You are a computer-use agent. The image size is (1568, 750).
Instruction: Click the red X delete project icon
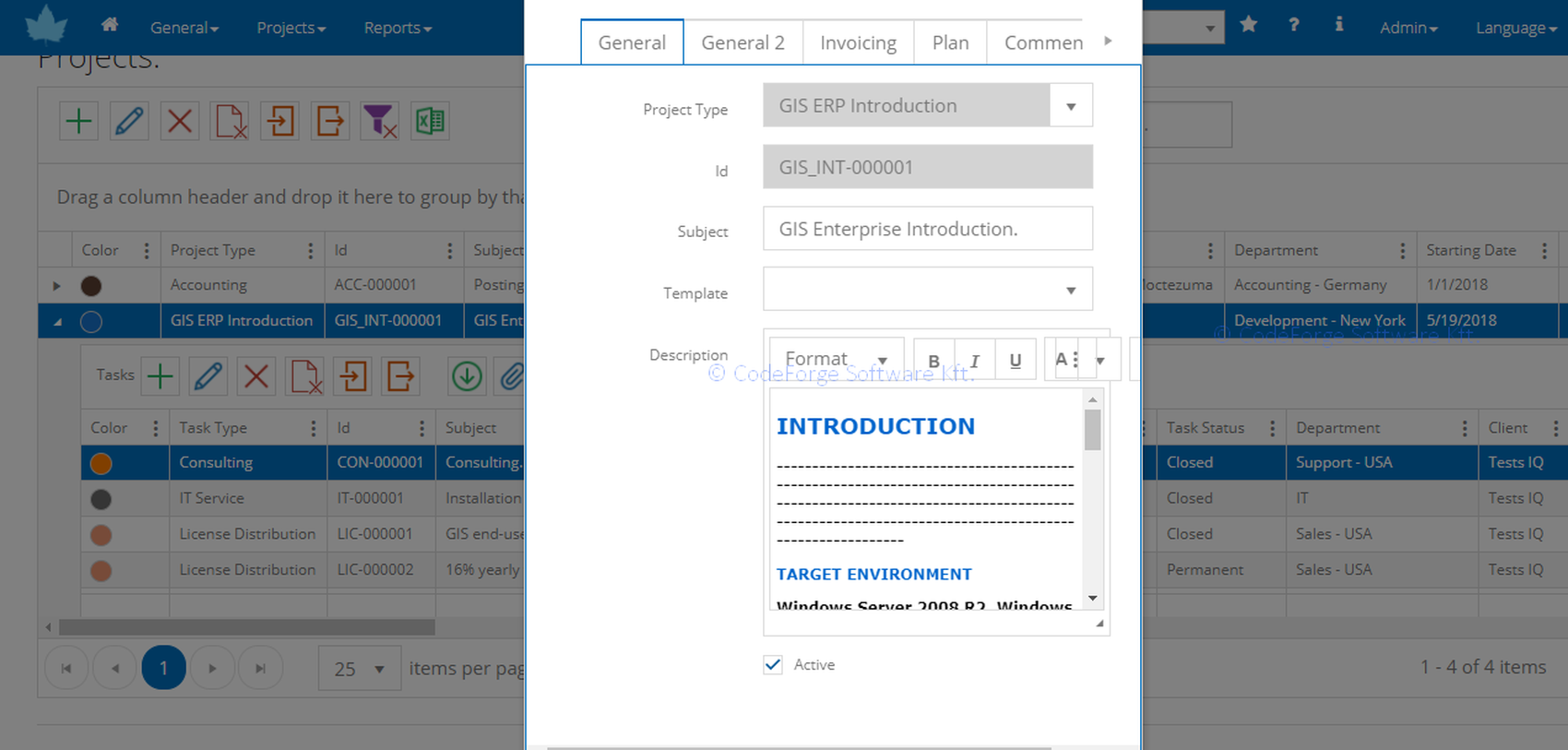pos(180,121)
